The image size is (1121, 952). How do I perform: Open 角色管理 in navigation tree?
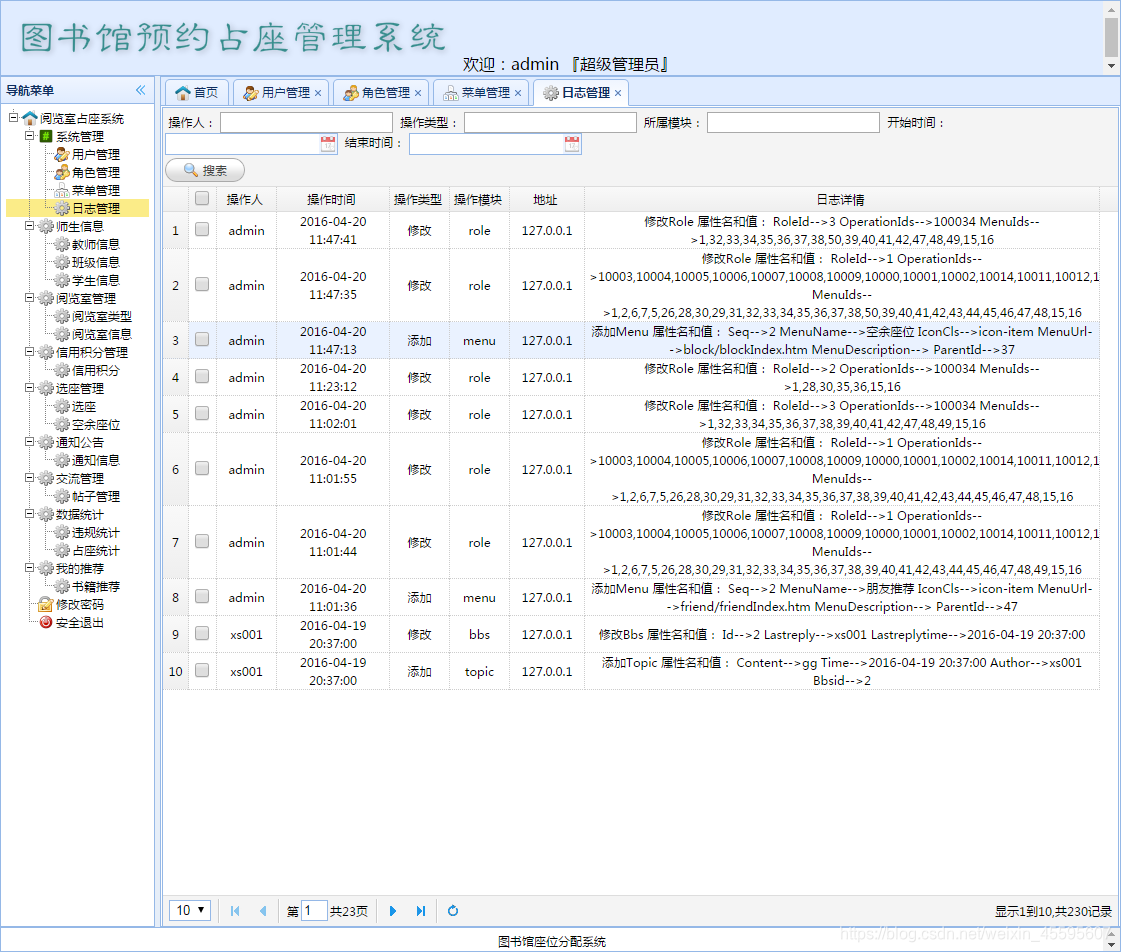[95, 172]
